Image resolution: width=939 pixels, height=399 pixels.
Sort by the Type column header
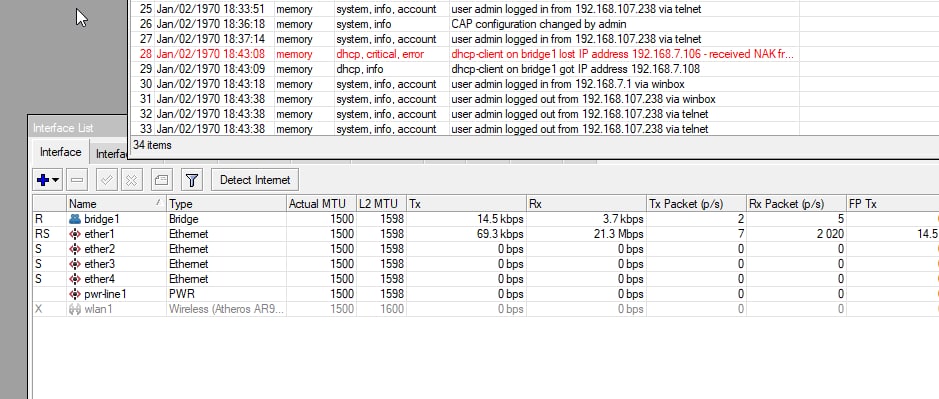coord(226,204)
